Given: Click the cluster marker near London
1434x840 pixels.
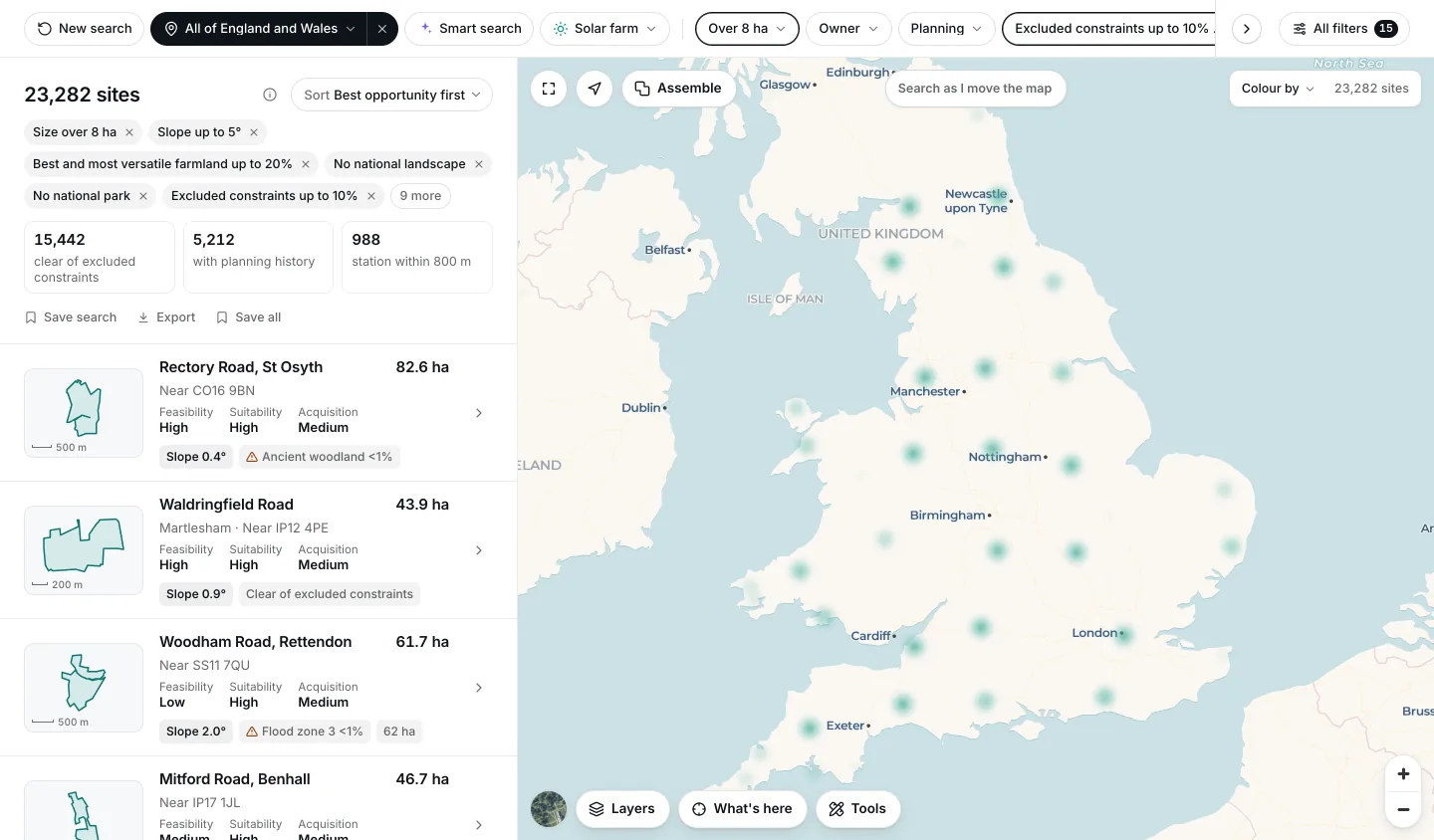Looking at the screenshot, I should (x=1124, y=636).
